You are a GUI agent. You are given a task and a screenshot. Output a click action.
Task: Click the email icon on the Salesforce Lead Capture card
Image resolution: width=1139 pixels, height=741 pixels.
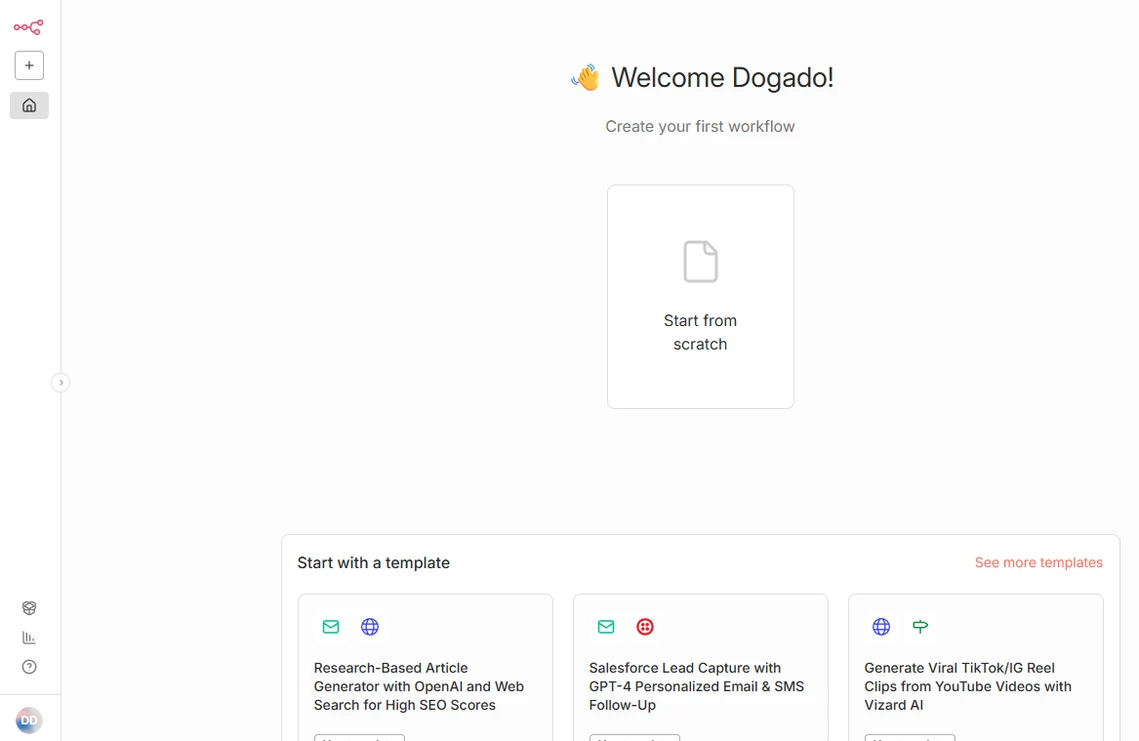point(605,627)
